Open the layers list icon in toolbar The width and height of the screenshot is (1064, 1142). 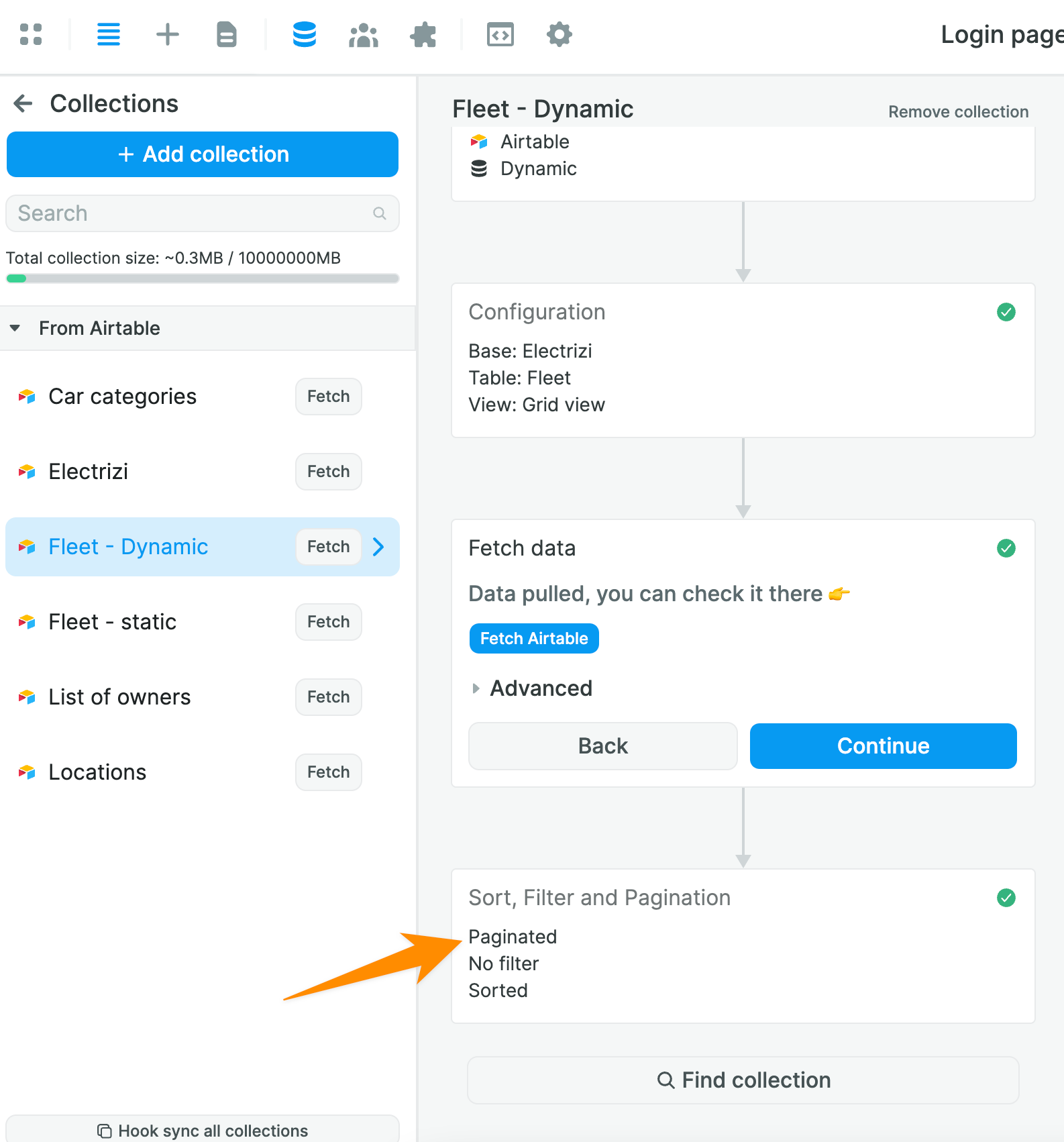point(109,34)
